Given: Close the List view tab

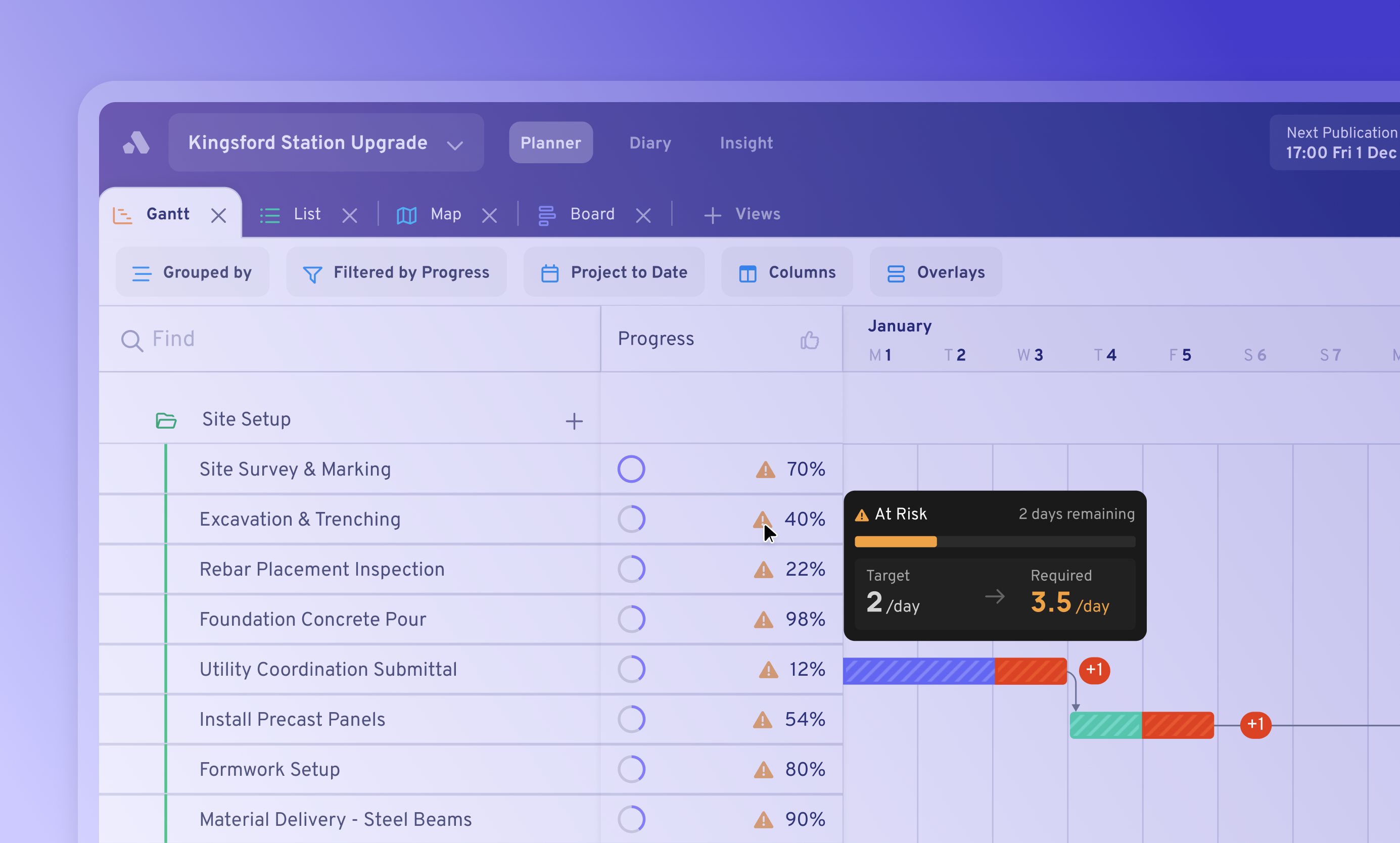Looking at the screenshot, I should pyautogui.click(x=350, y=215).
